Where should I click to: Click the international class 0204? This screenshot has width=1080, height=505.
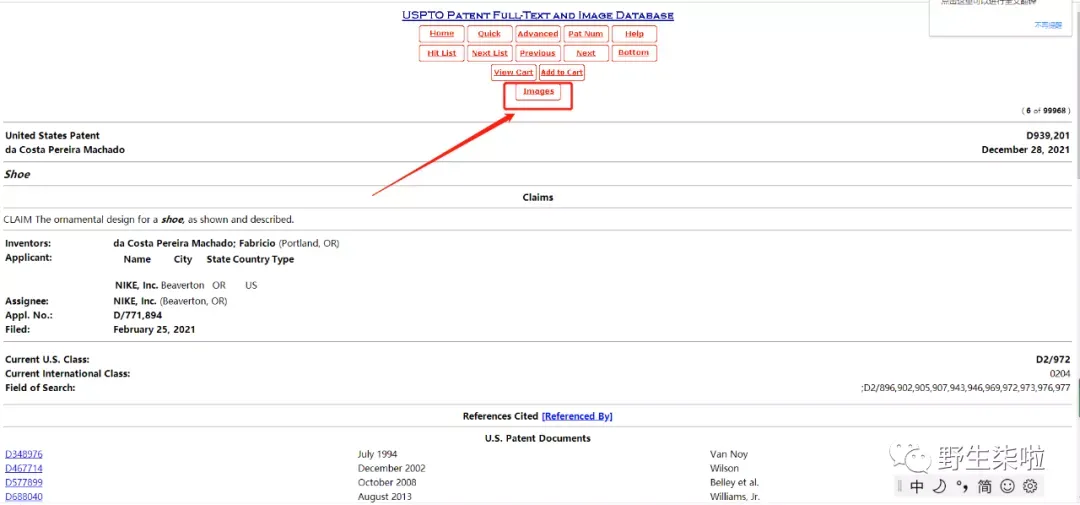(1060, 373)
